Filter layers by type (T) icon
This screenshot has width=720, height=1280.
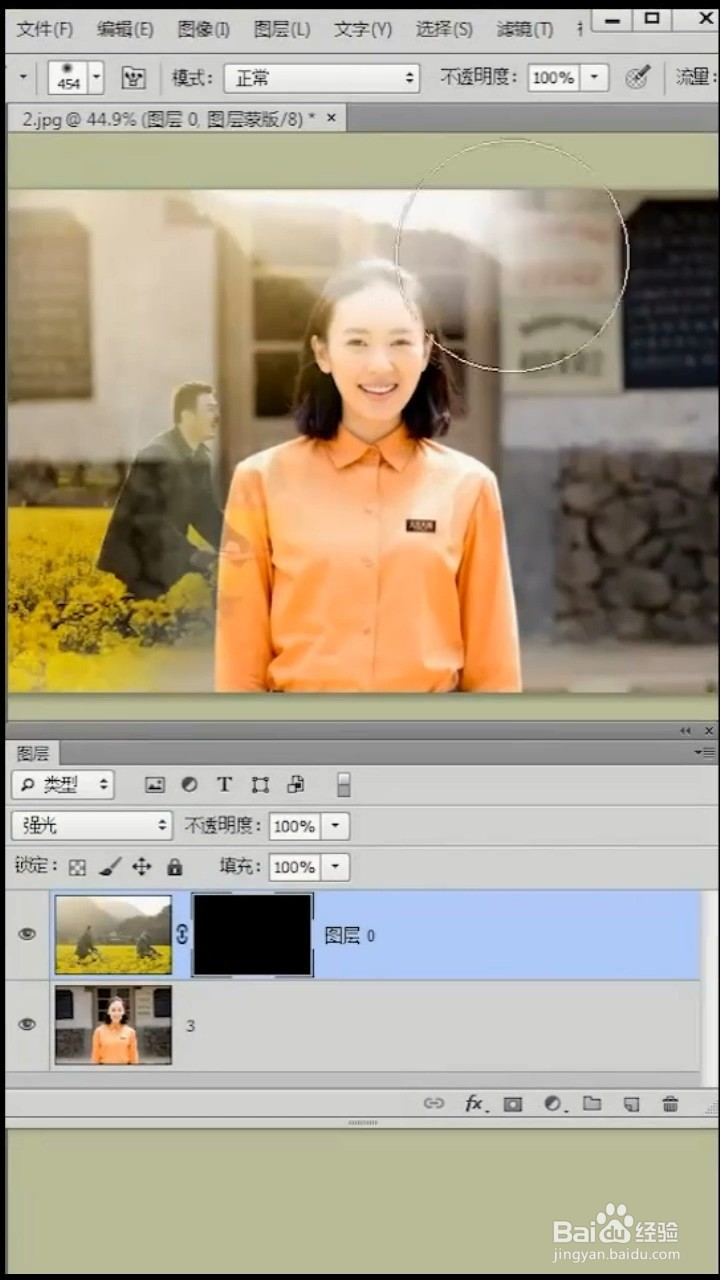(x=224, y=785)
